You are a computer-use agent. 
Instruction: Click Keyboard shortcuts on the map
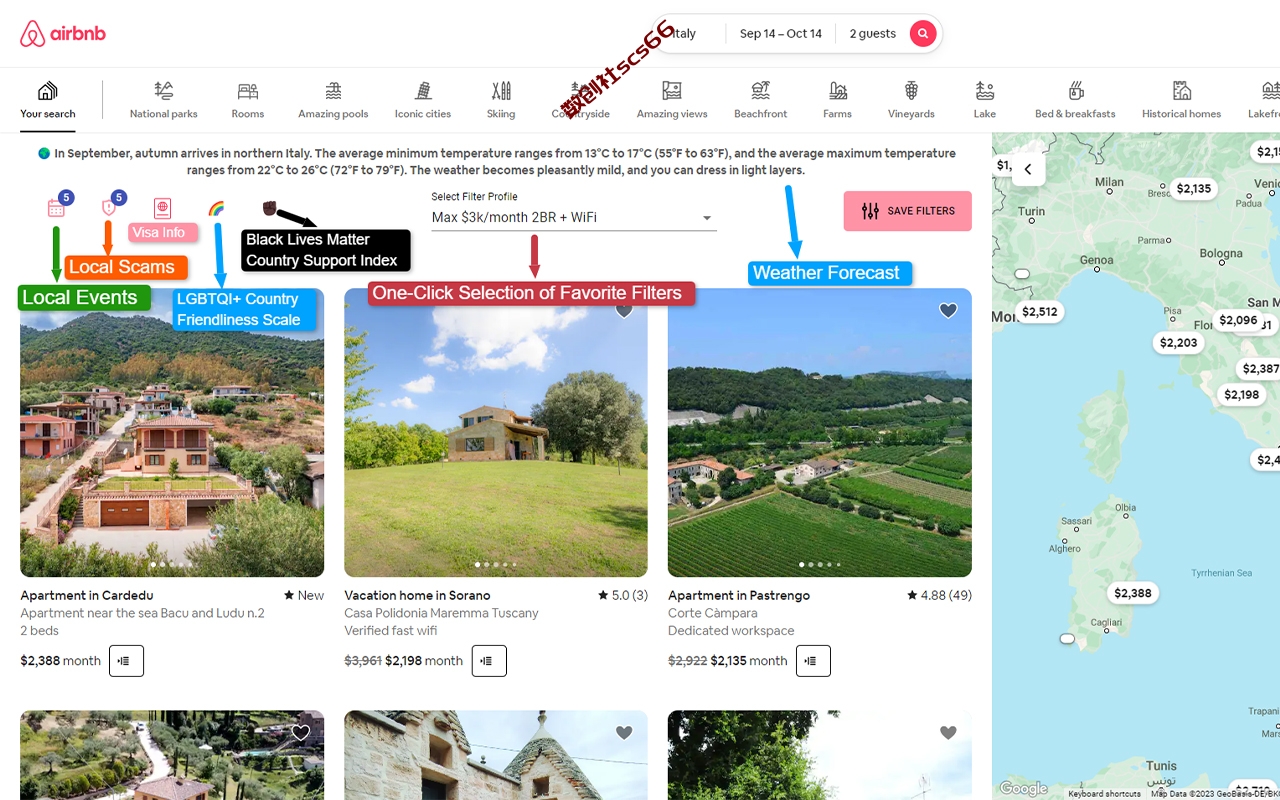click(1104, 794)
